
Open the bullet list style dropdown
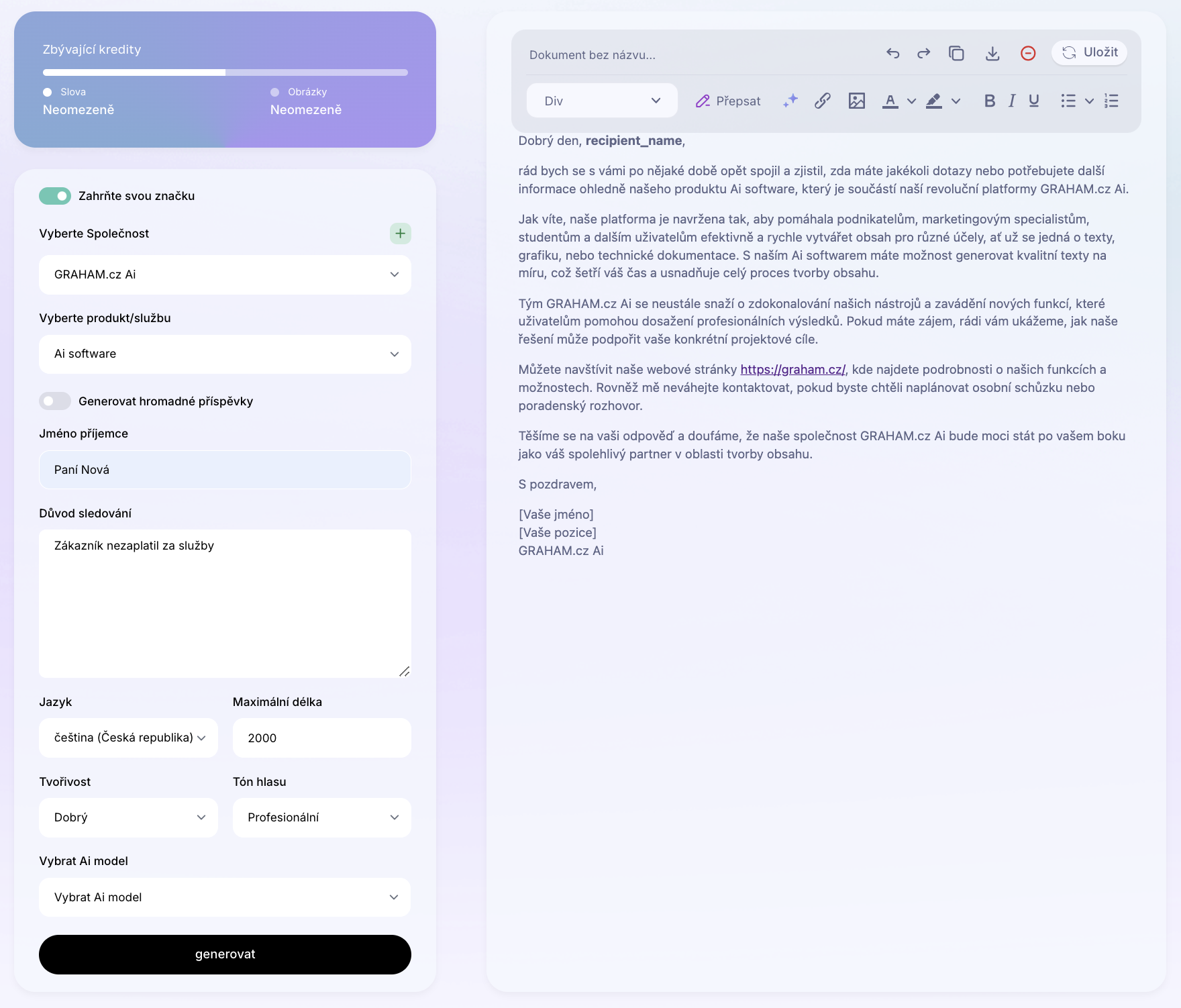(x=1090, y=101)
